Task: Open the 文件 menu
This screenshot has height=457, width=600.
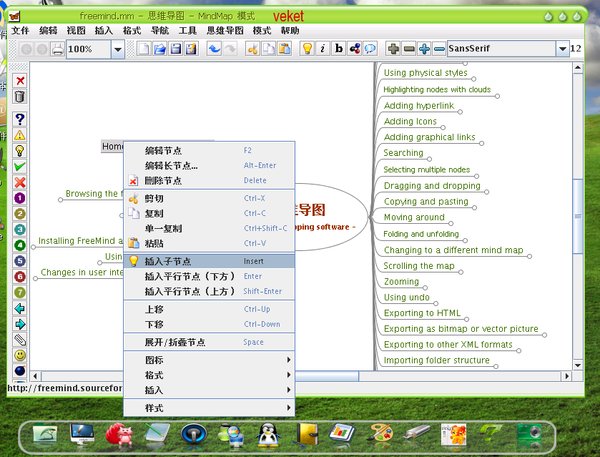Action: [20, 31]
